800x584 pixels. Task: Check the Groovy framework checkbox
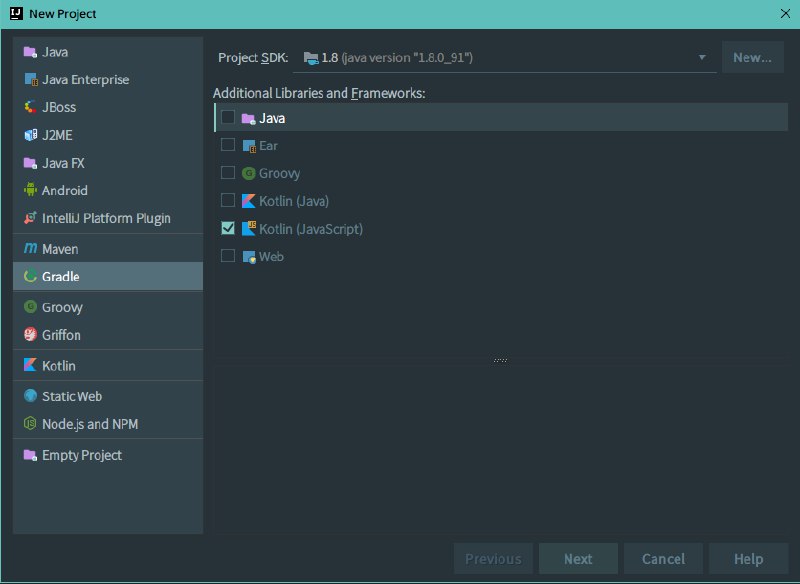228,172
